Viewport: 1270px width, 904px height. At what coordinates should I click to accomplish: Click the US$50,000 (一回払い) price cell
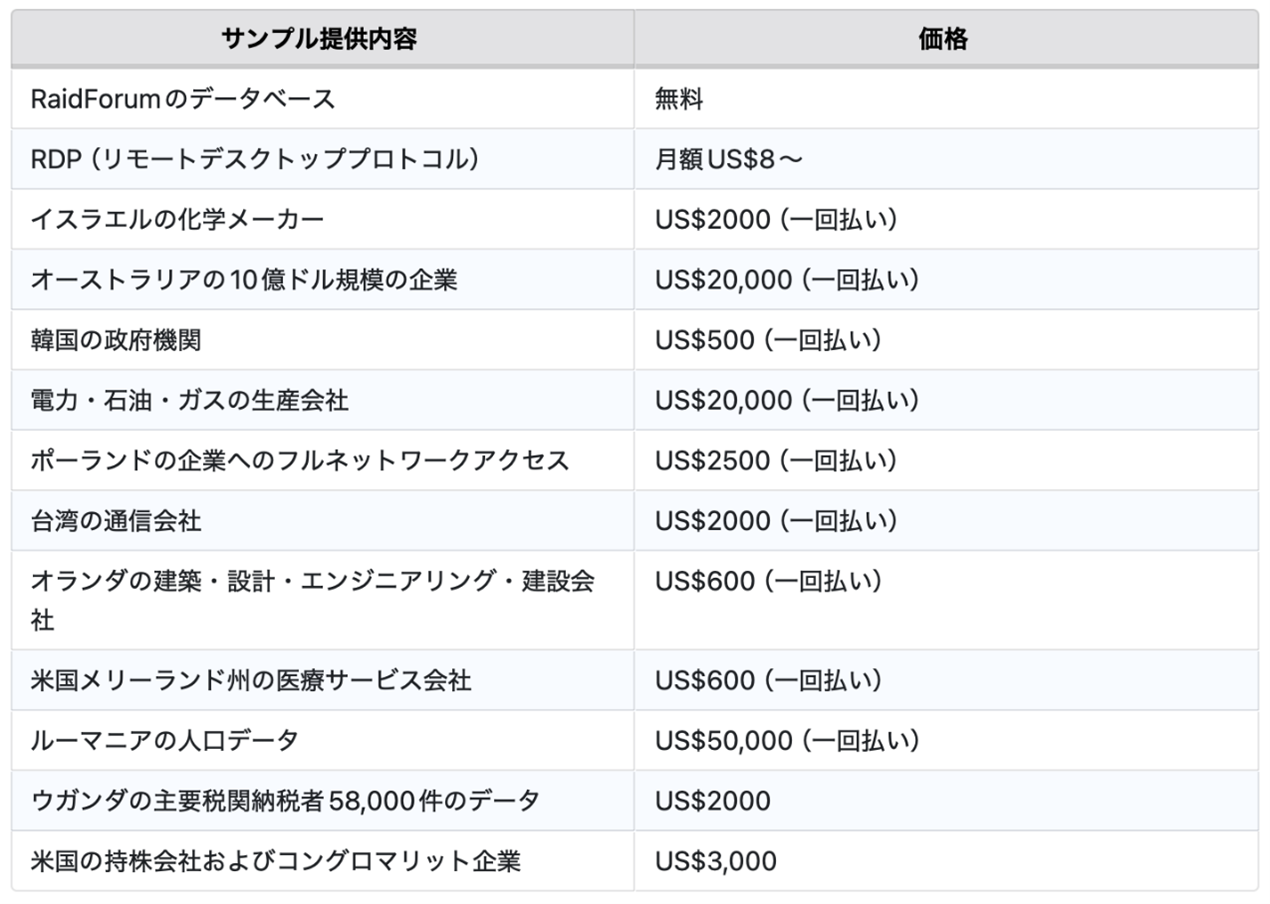787,740
